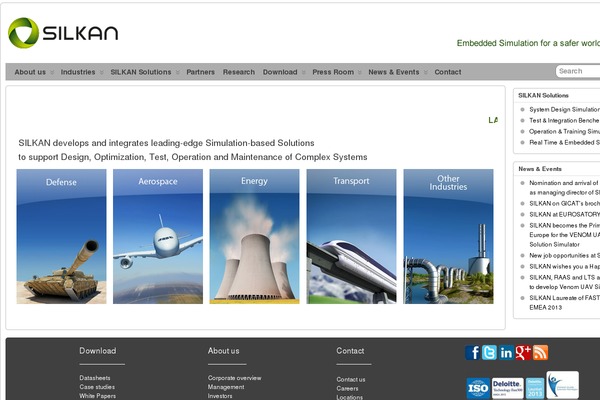Image resolution: width=600 pixels, height=400 pixels.
Task: Open the Industries menu
Action: tap(78, 72)
